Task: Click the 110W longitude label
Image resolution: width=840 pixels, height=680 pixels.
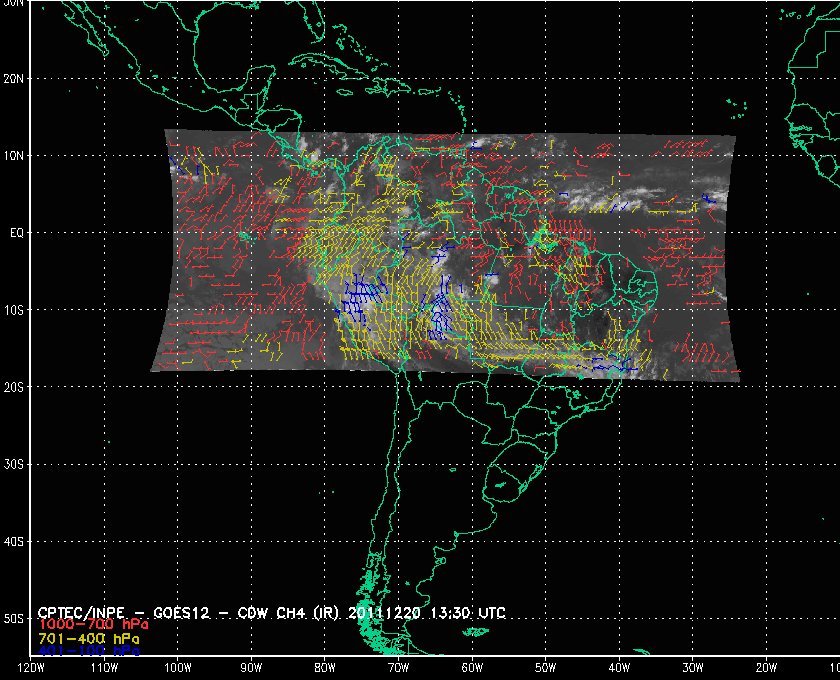Action: 104,668
